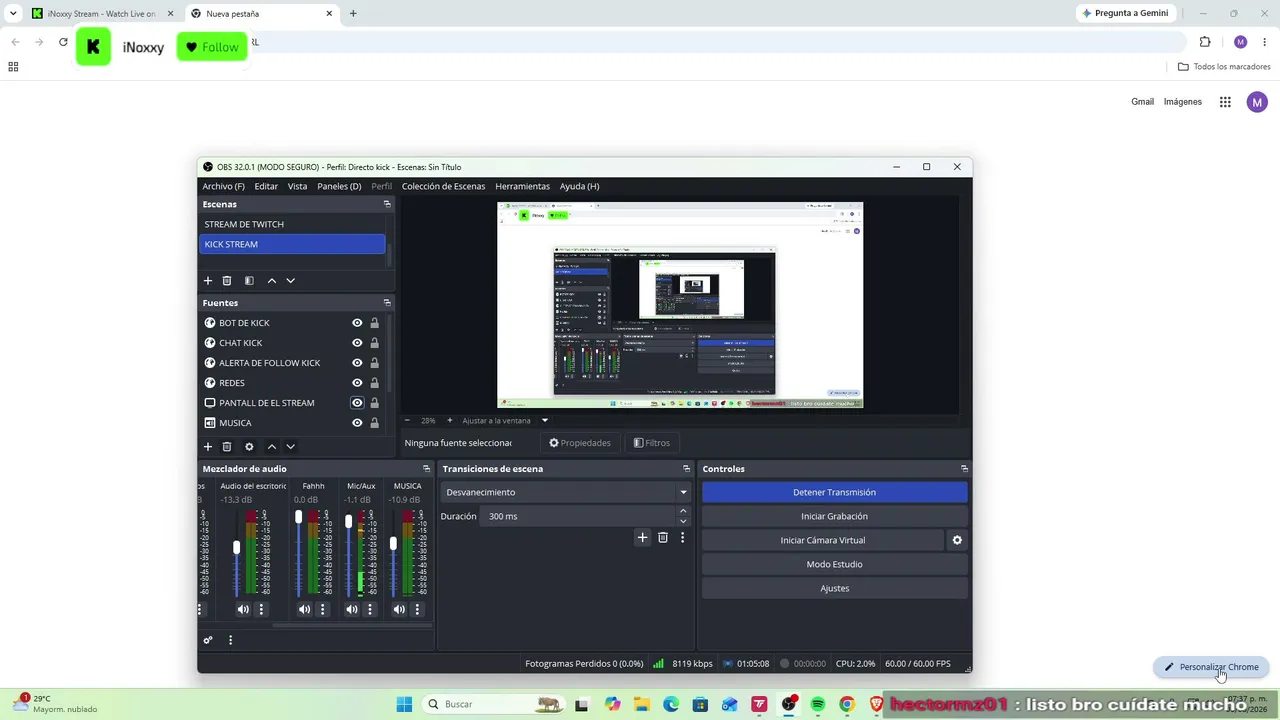
Task: Move the scene down with the Escenas down arrow
Action: tap(290, 281)
